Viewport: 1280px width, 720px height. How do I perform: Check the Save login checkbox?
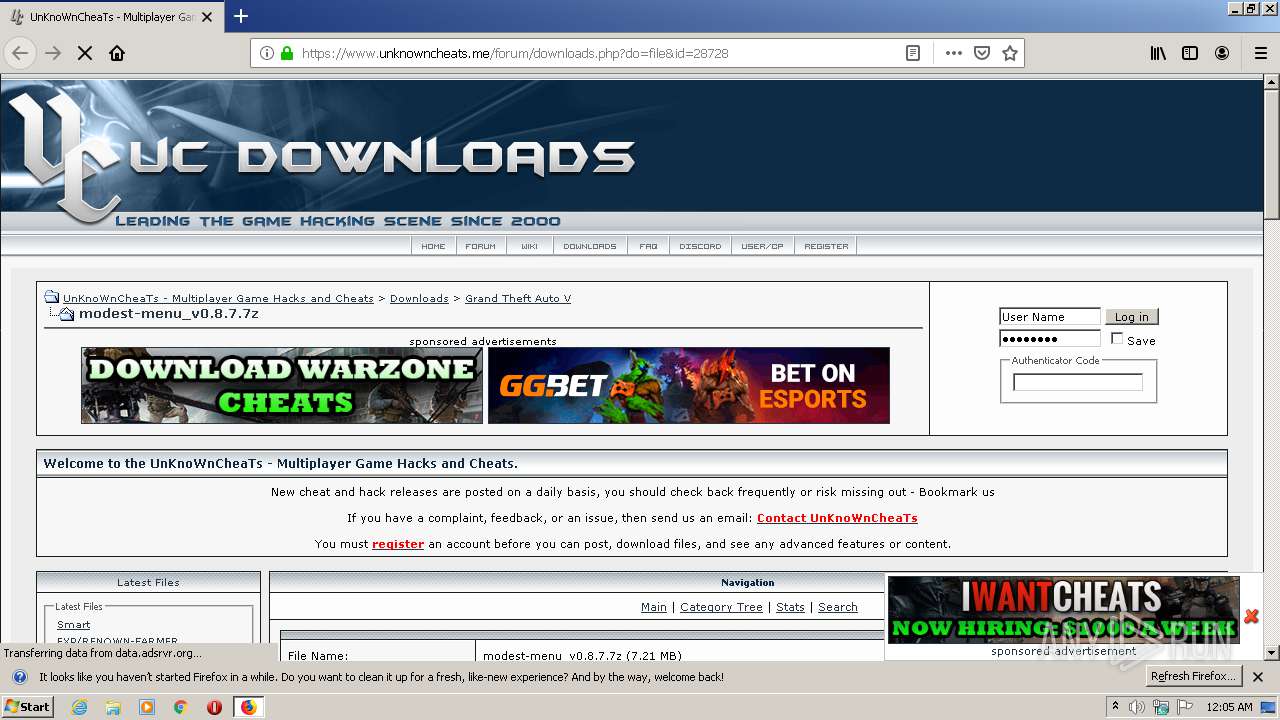pyautogui.click(x=1117, y=339)
